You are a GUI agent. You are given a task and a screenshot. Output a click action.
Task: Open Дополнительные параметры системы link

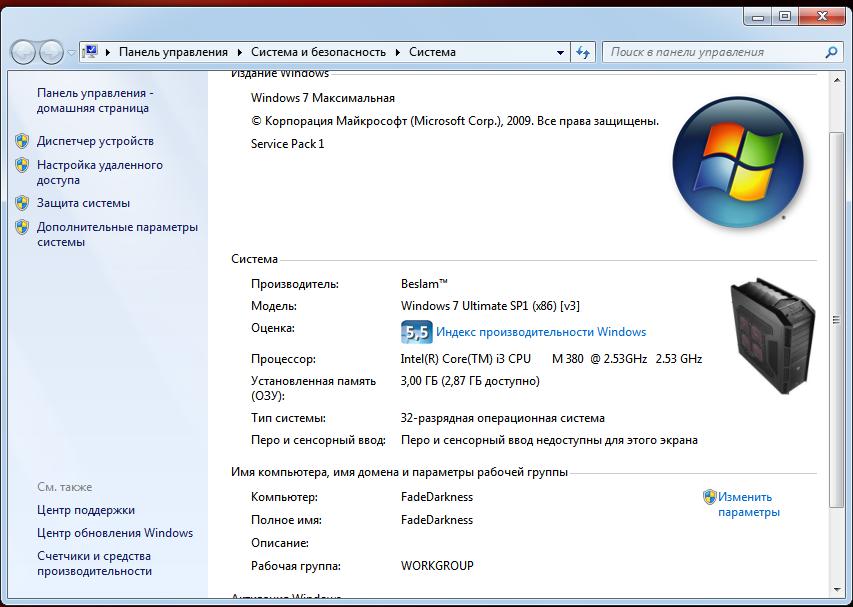pyautogui.click(x=118, y=234)
